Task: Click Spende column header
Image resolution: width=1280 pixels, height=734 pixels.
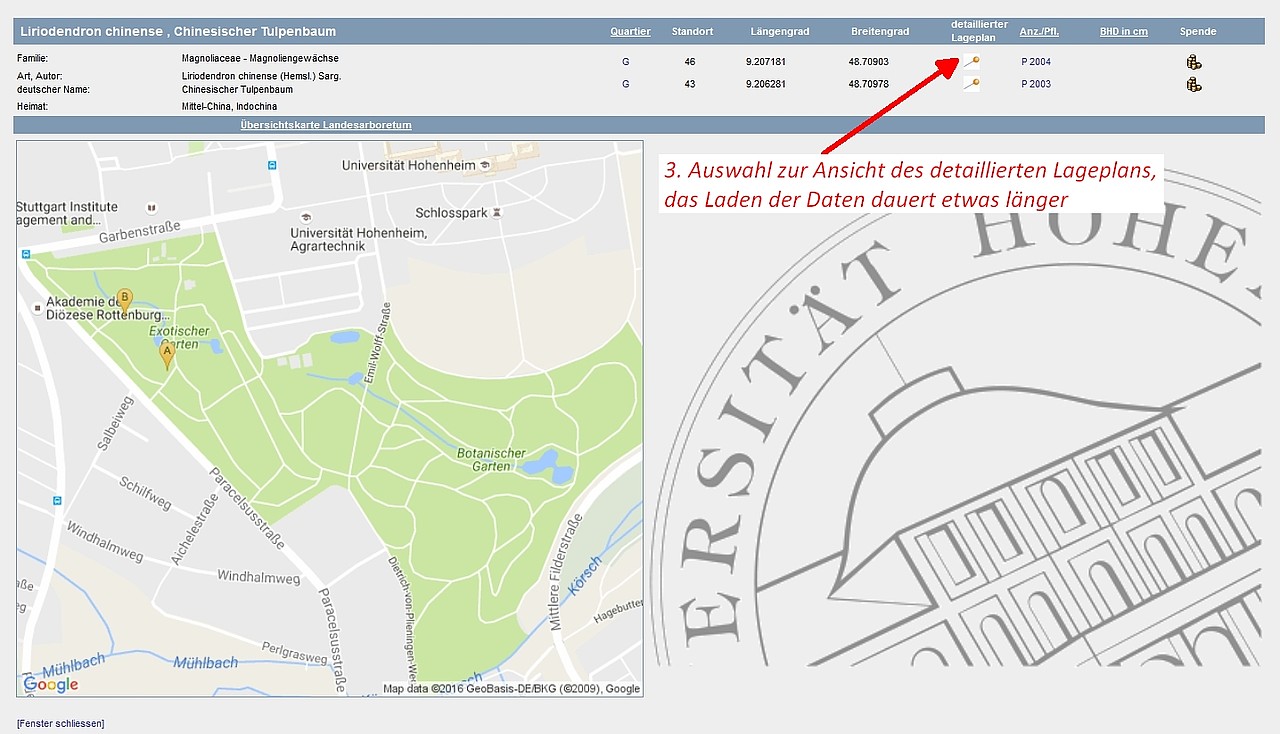Action: tap(1198, 32)
